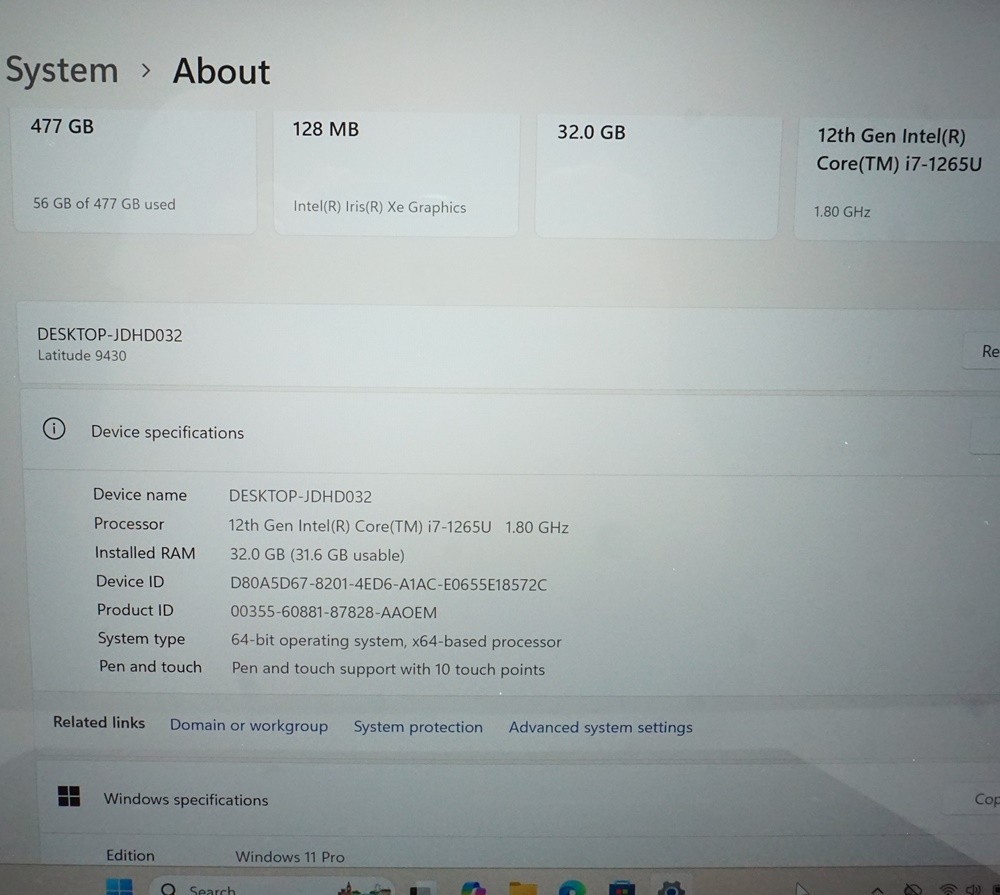Viewport: 1000px width, 895px height.
Task: Click the breadcrumb chevron after System
Action: click(x=146, y=70)
